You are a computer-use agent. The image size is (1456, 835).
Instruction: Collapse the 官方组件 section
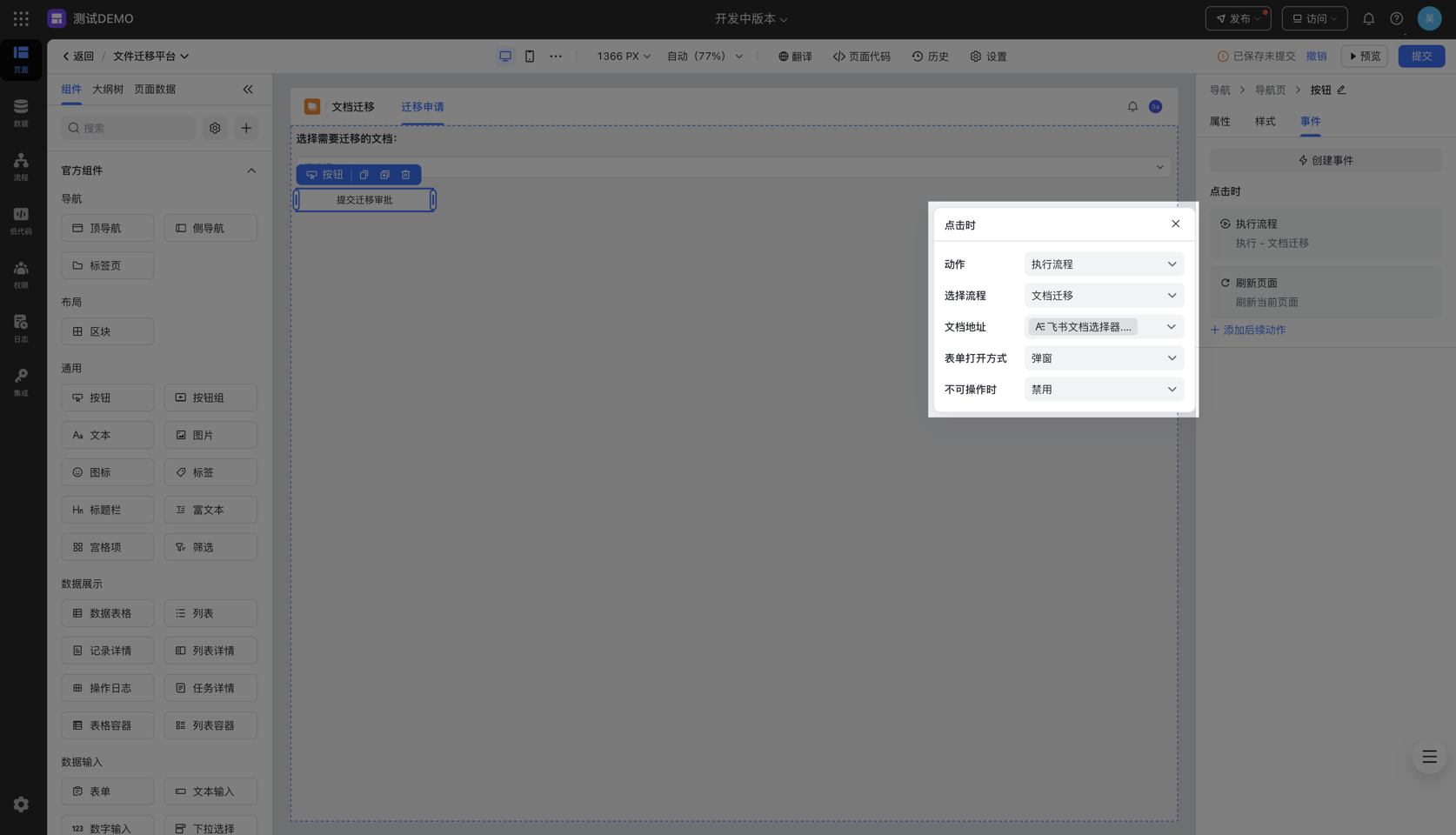pyautogui.click(x=251, y=170)
